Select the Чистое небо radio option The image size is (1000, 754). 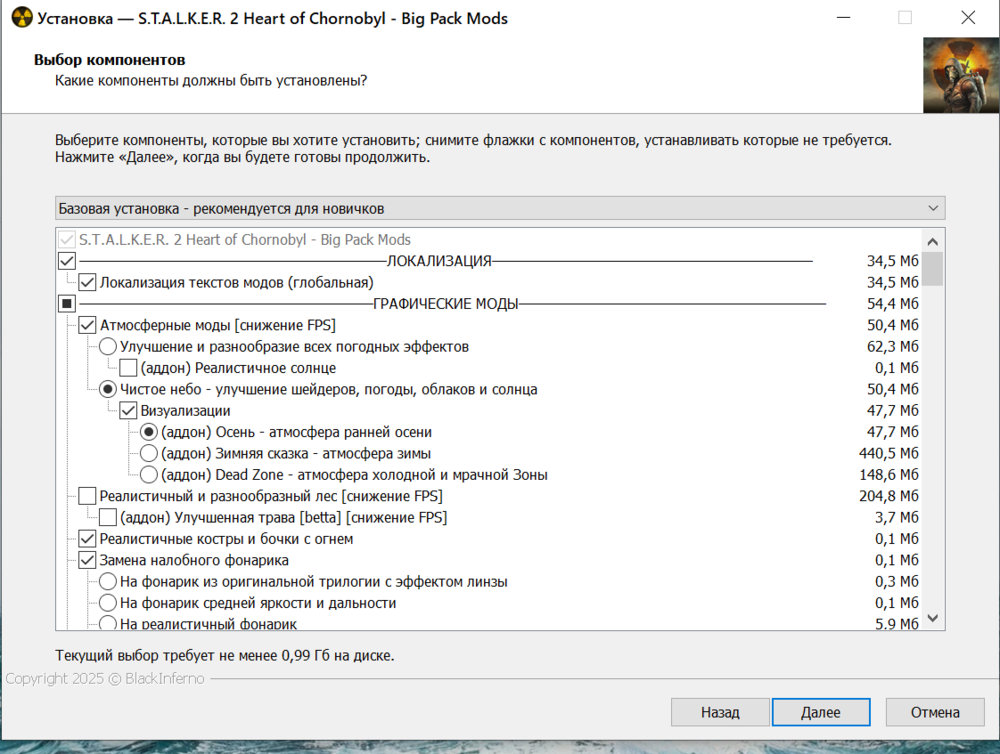[108, 389]
